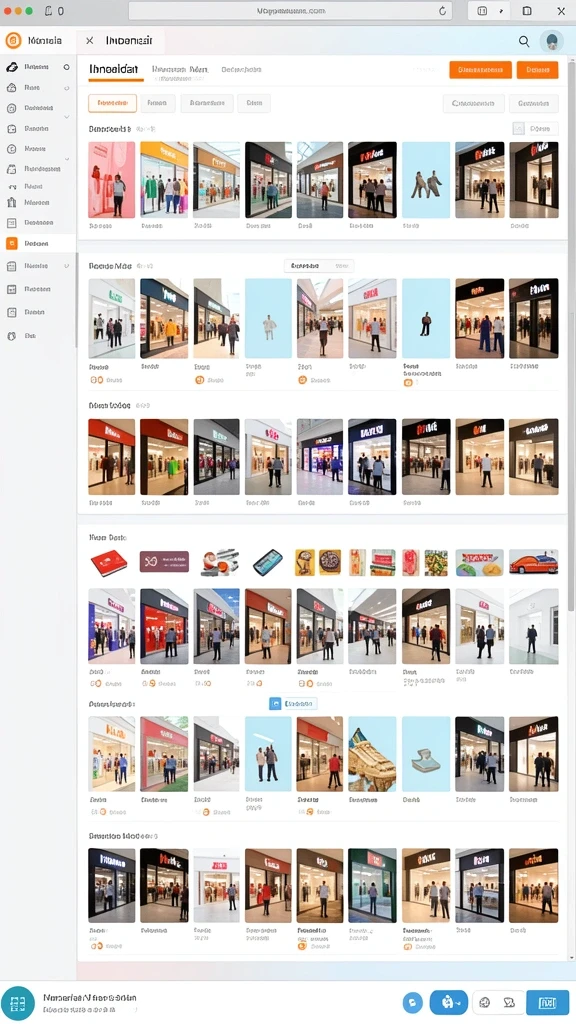
Task: Toggle the blue chip above the fifth image row
Action: tap(293, 703)
